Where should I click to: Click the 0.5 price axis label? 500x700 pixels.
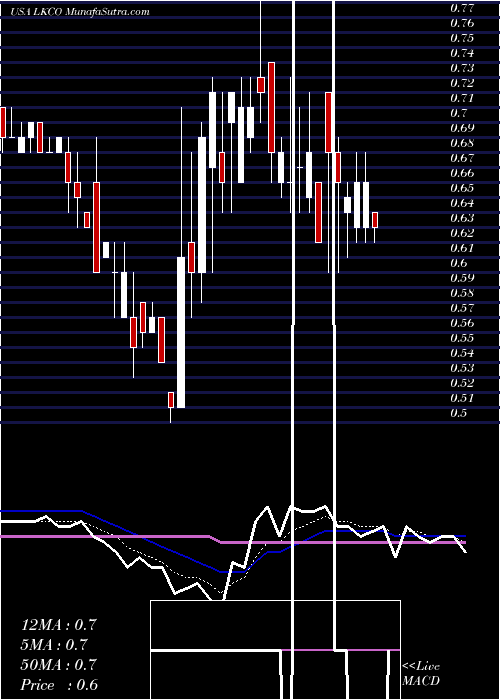click(x=458, y=413)
